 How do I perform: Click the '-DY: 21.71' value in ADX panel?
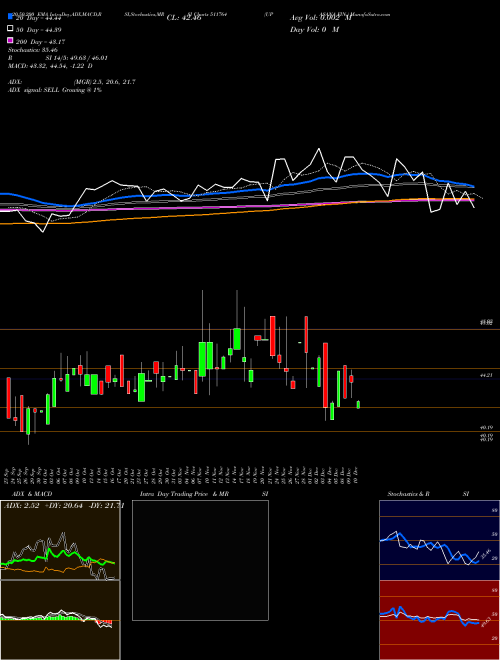coord(106,506)
